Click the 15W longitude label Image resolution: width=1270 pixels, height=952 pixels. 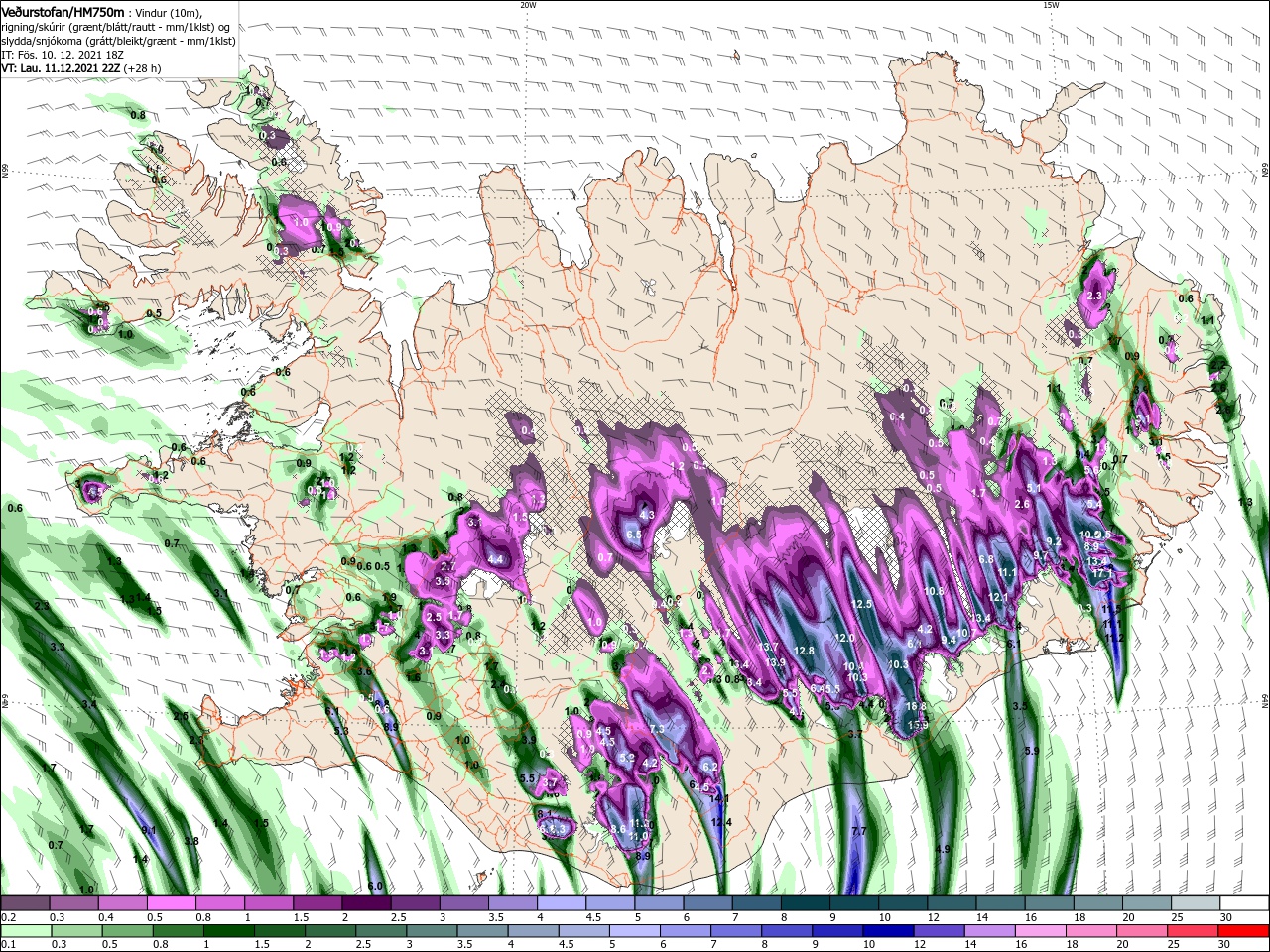click(x=1051, y=5)
